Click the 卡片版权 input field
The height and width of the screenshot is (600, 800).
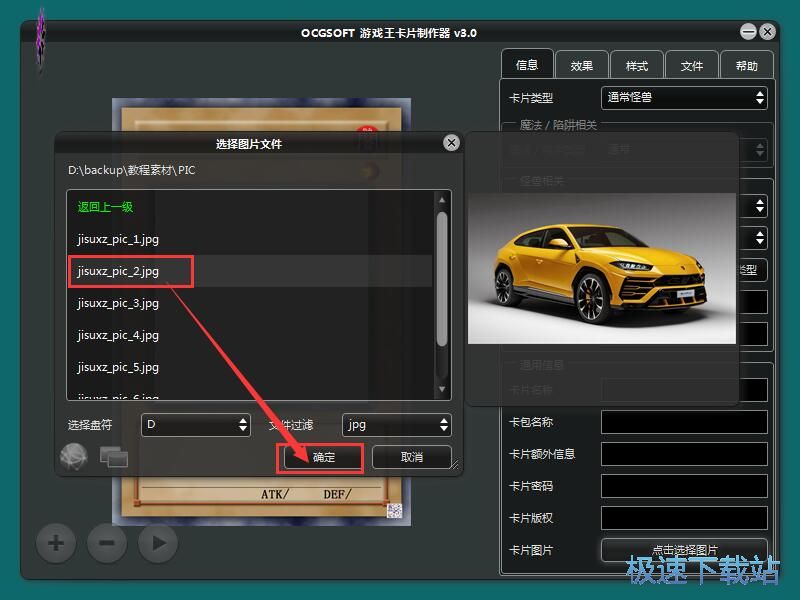pyautogui.click(x=684, y=518)
